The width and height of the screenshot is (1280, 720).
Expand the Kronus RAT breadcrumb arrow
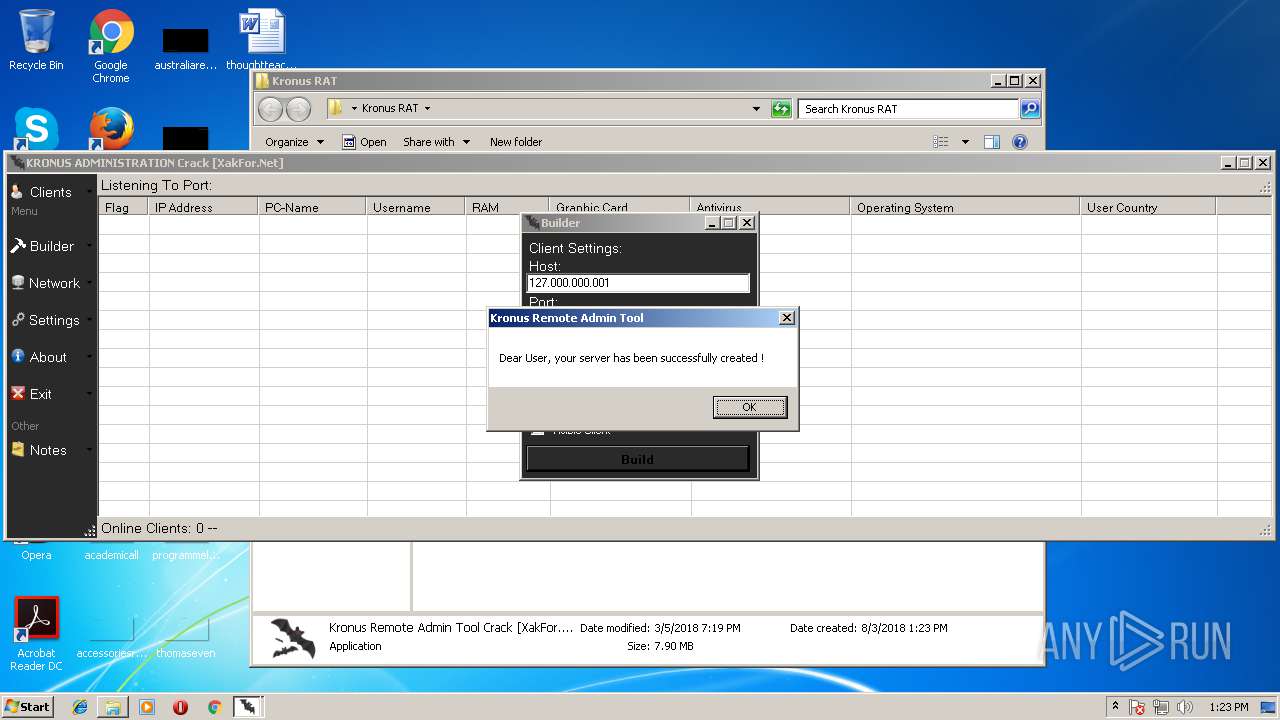pyautogui.click(x=427, y=108)
